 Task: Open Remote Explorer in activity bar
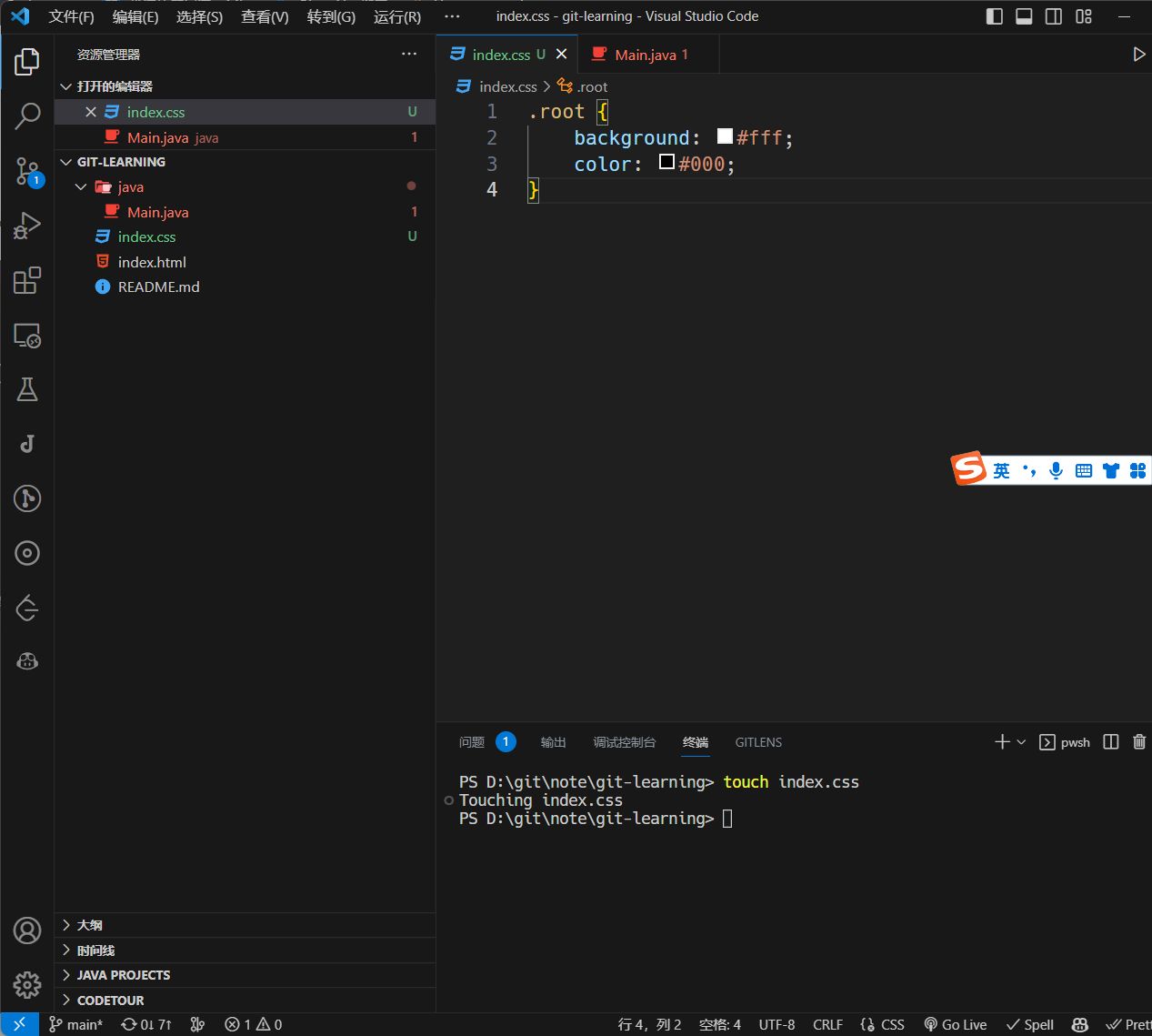pyautogui.click(x=27, y=336)
